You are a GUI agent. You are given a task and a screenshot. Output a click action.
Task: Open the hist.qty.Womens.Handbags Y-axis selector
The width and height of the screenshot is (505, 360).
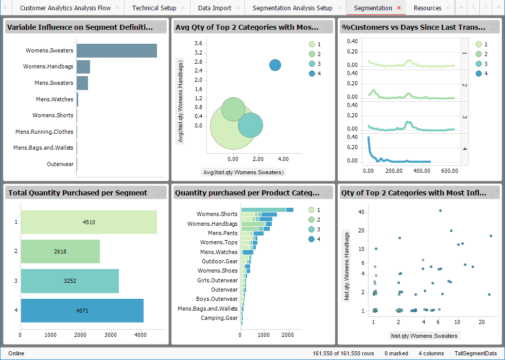coord(347,266)
